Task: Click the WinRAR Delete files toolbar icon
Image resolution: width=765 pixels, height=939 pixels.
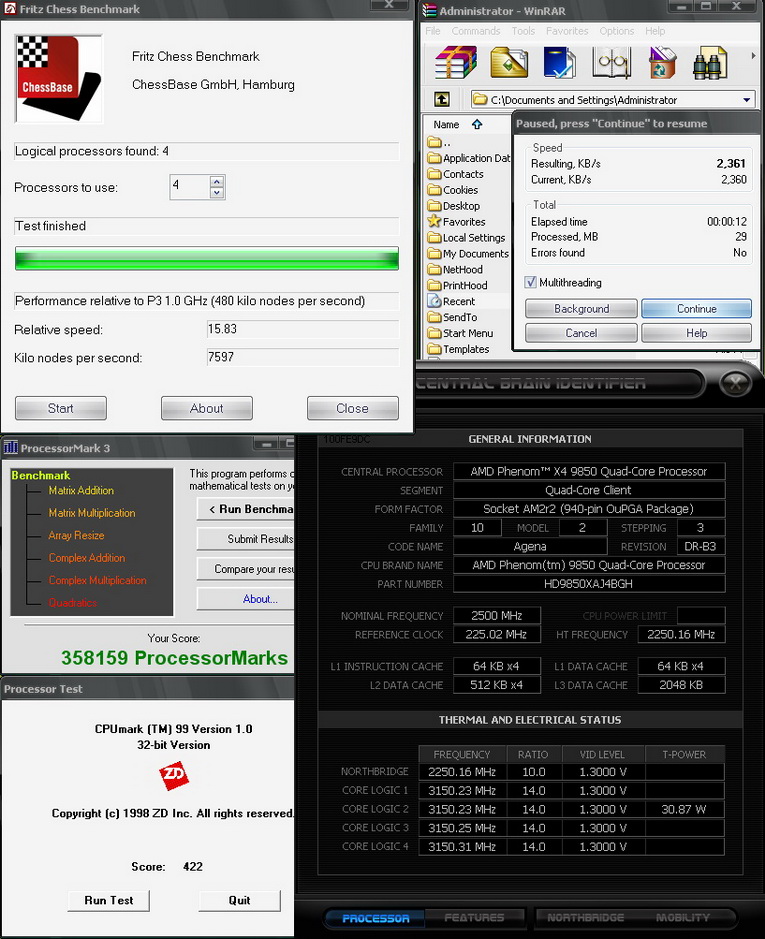Action: [662, 62]
